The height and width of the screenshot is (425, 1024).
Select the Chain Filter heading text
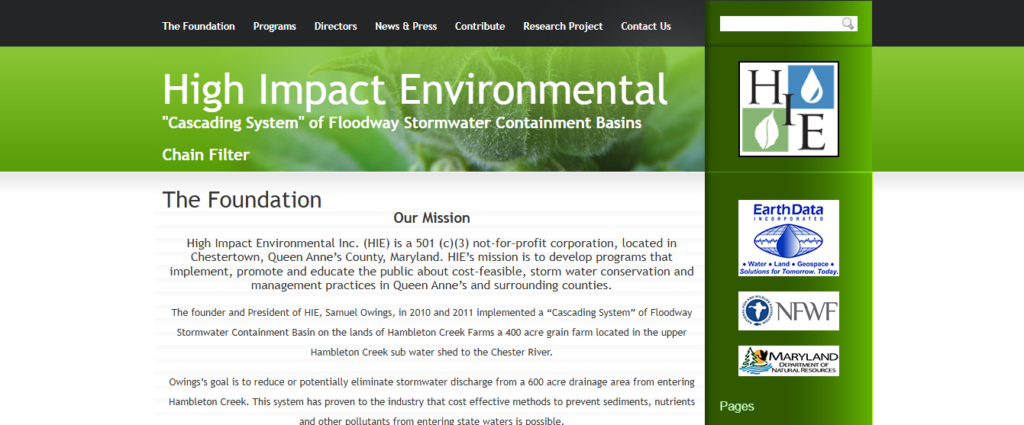[205, 155]
